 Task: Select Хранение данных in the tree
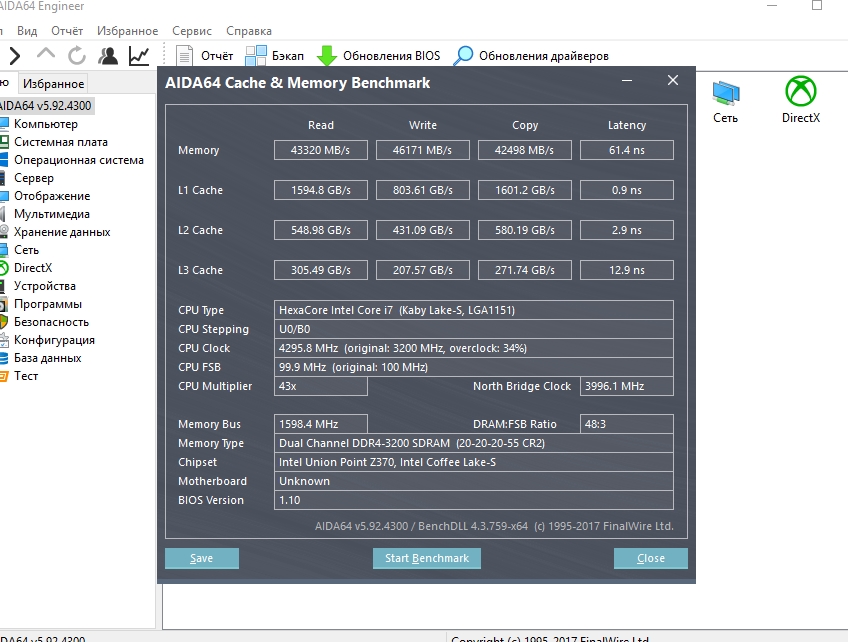tap(62, 232)
